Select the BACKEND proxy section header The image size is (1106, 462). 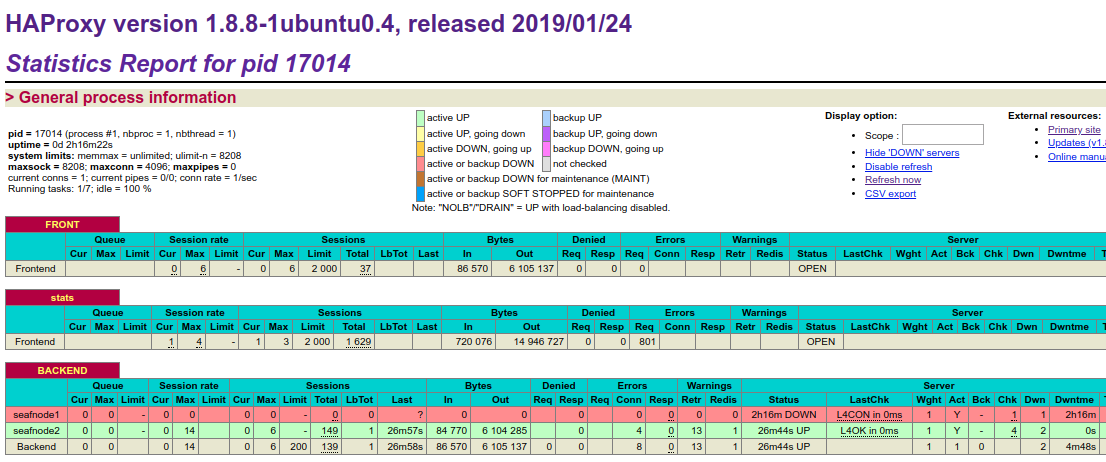[62, 371]
